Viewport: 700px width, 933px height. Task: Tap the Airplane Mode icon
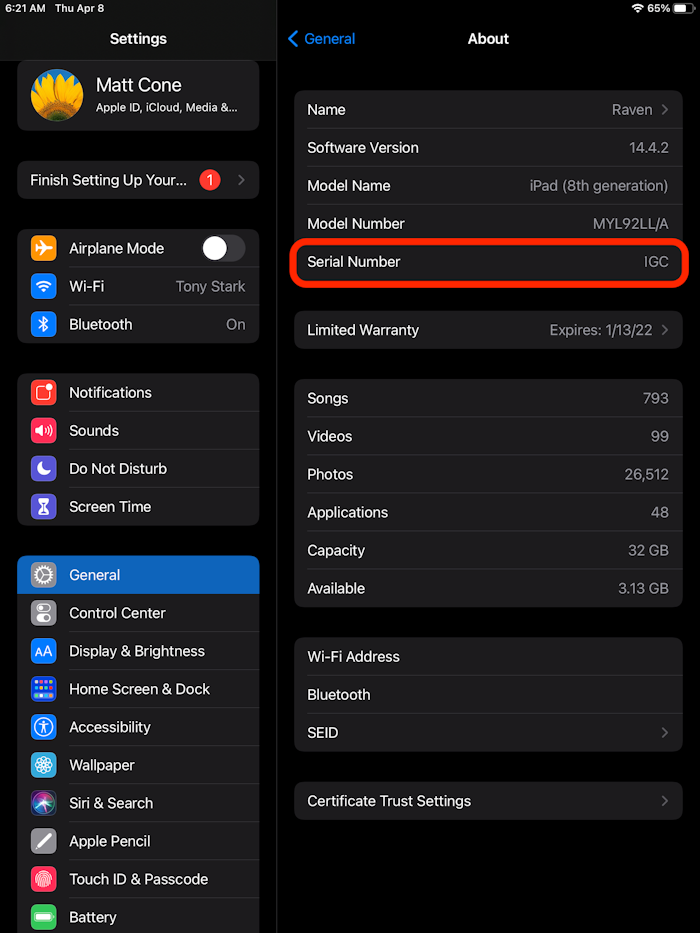[x=43, y=248]
